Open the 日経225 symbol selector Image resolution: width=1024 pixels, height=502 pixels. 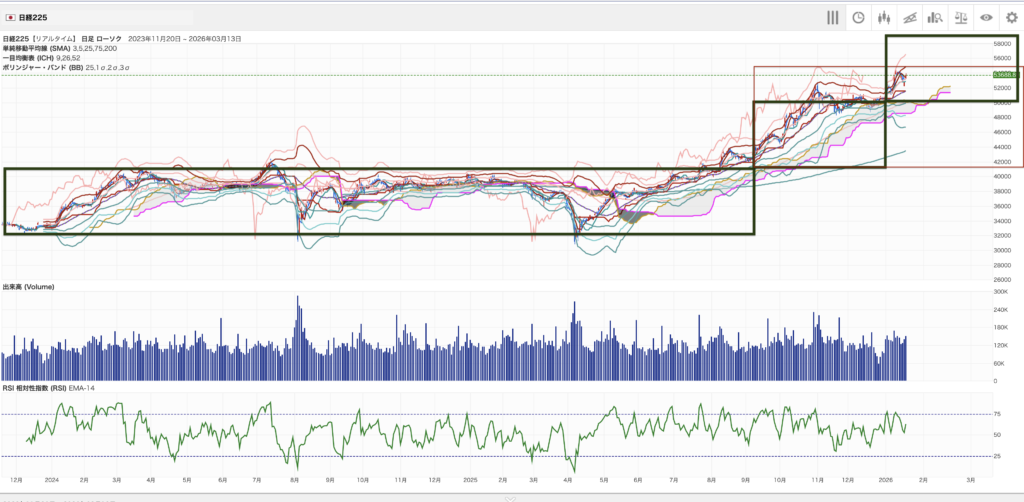coord(33,17)
